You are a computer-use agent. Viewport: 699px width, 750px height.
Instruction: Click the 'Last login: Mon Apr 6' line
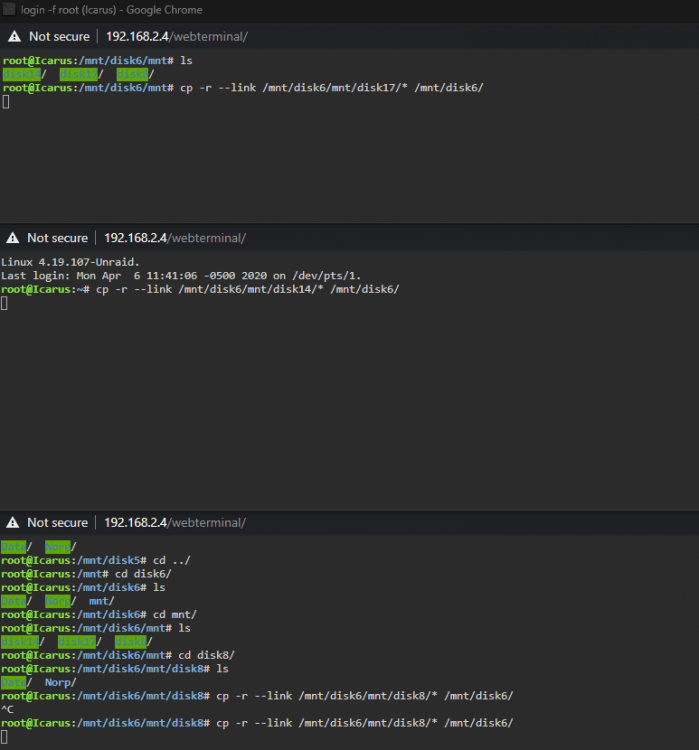pos(181,276)
